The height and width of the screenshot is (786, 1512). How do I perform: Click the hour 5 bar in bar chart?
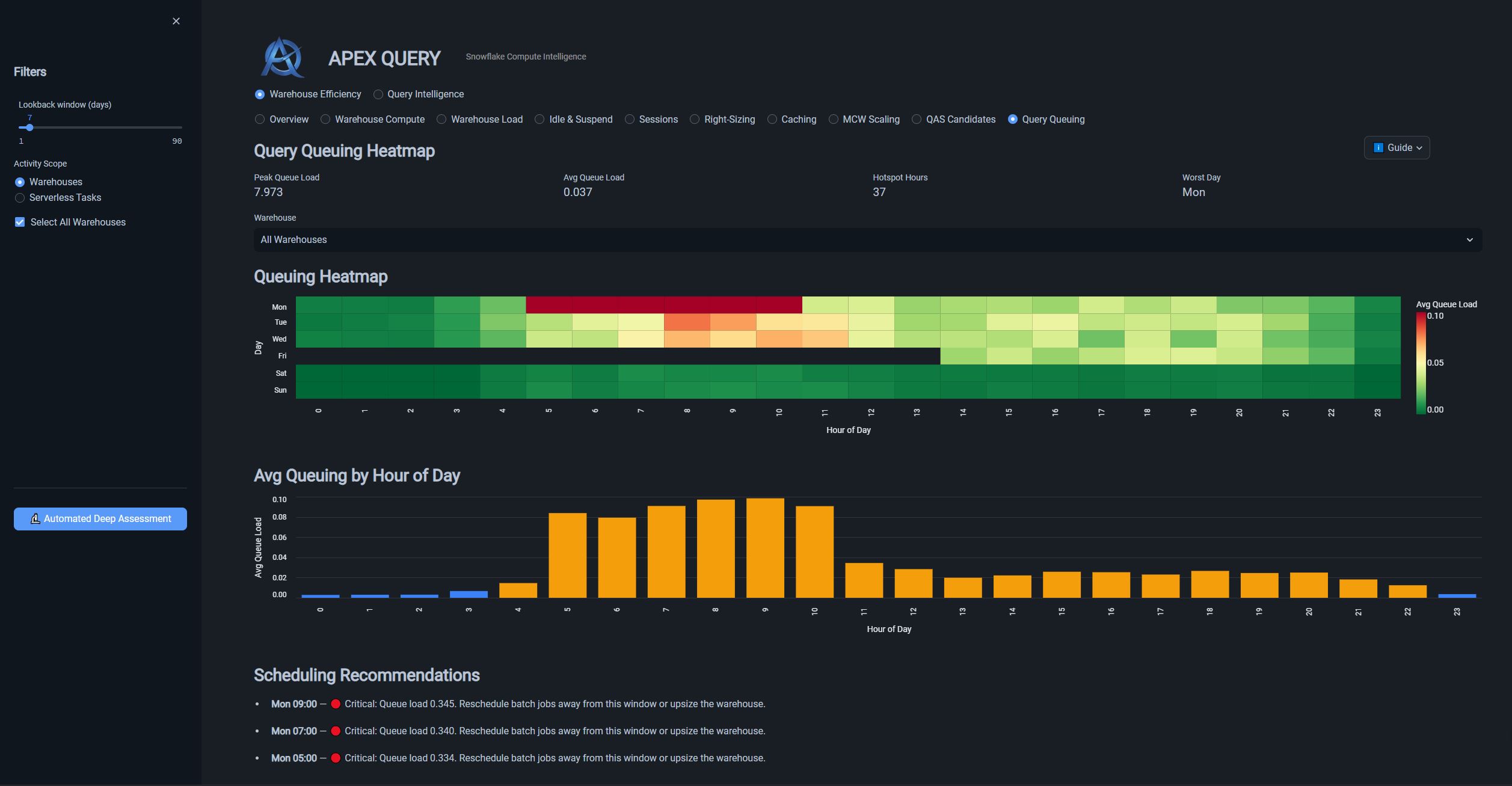(x=567, y=555)
